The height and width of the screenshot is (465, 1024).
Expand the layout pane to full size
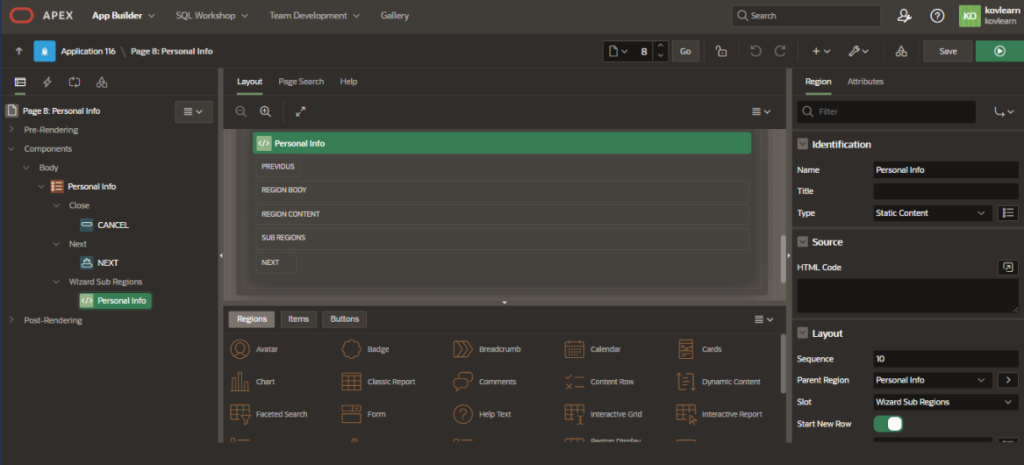tap(300, 112)
